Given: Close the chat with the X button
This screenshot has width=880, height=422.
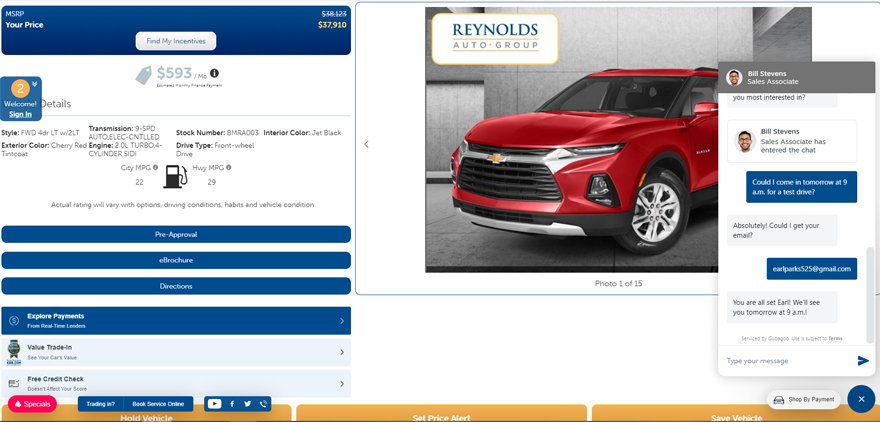Looking at the screenshot, I should (861, 399).
